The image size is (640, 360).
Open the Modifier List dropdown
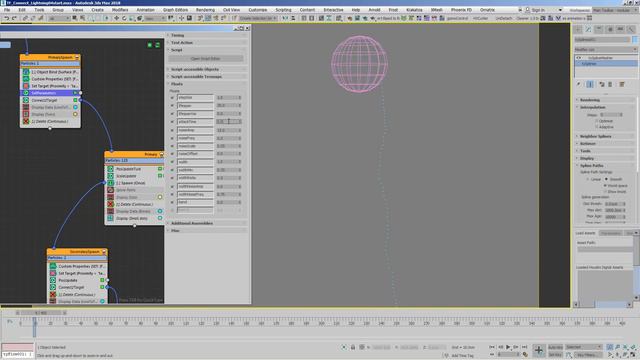click(x=605, y=49)
